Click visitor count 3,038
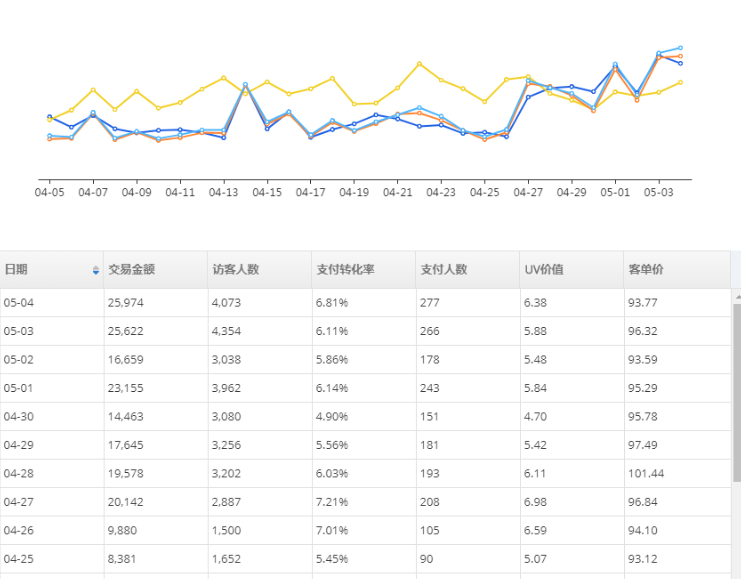 click(226, 360)
